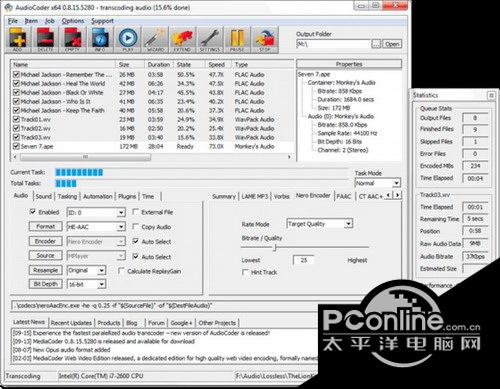This screenshot has height=389, width=500.
Task: Open the Support menu
Action: 102,21
